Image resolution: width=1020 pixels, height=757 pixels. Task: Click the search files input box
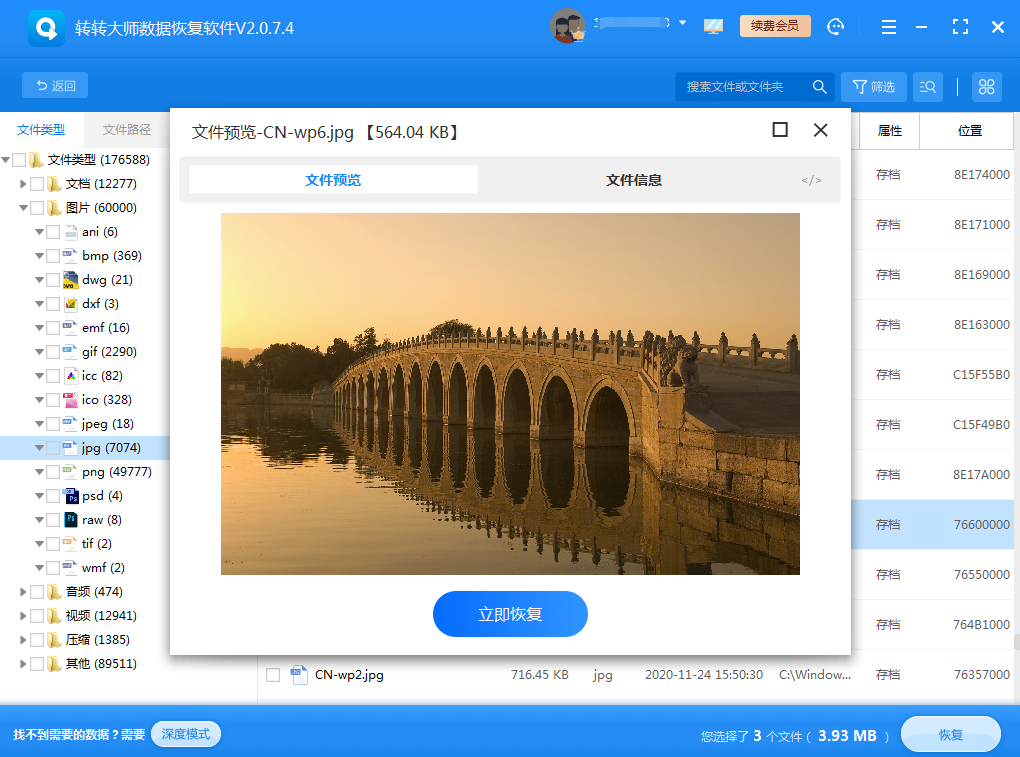click(x=745, y=87)
